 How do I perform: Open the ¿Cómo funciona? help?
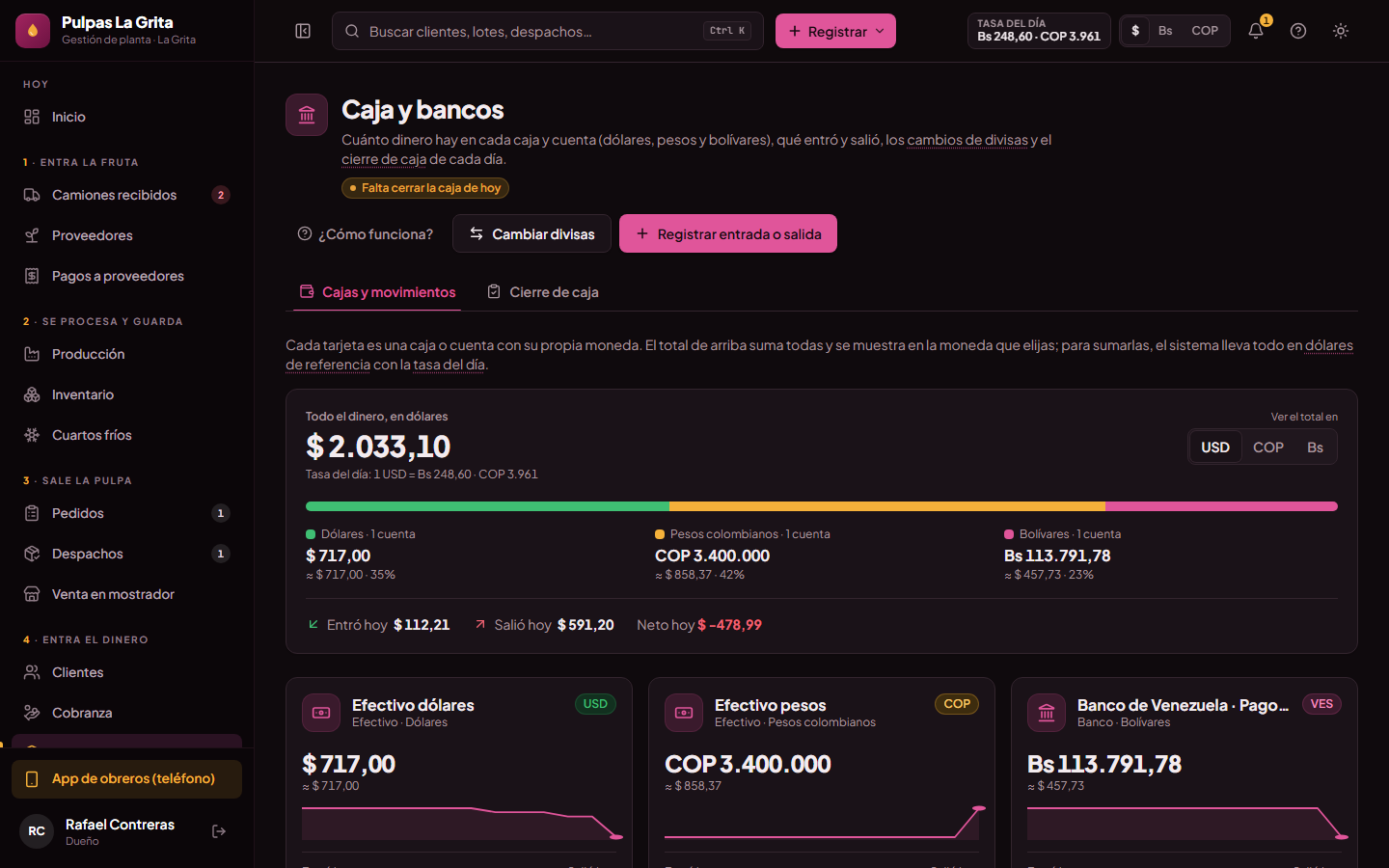[366, 233]
